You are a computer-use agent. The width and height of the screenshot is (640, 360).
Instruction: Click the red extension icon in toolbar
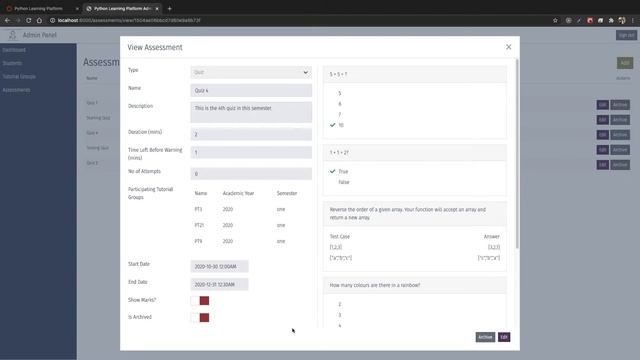coord(590,20)
